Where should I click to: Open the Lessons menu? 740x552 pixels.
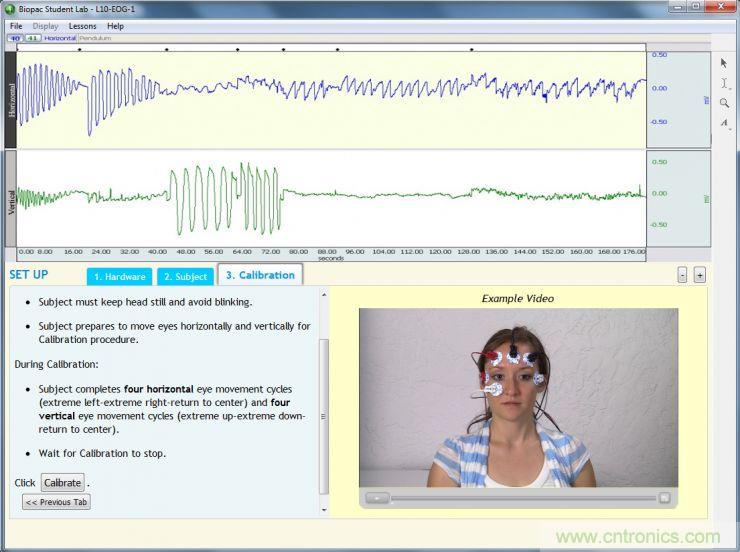tap(83, 26)
